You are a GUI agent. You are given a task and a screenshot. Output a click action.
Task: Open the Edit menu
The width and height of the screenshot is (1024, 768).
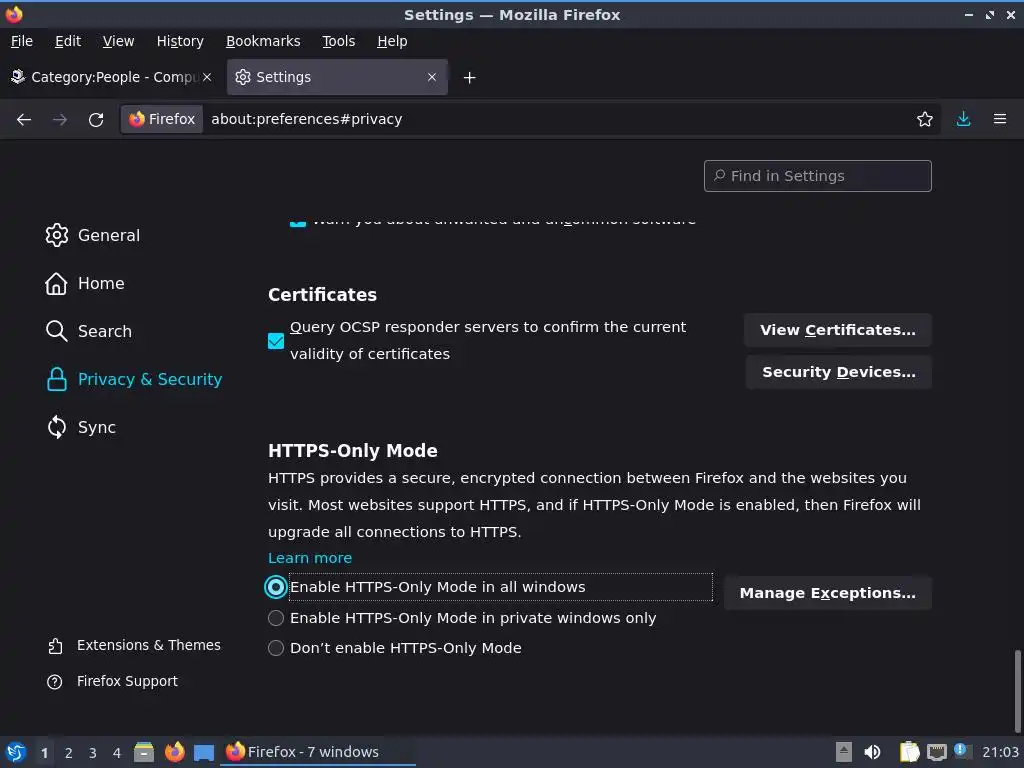tap(68, 41)
